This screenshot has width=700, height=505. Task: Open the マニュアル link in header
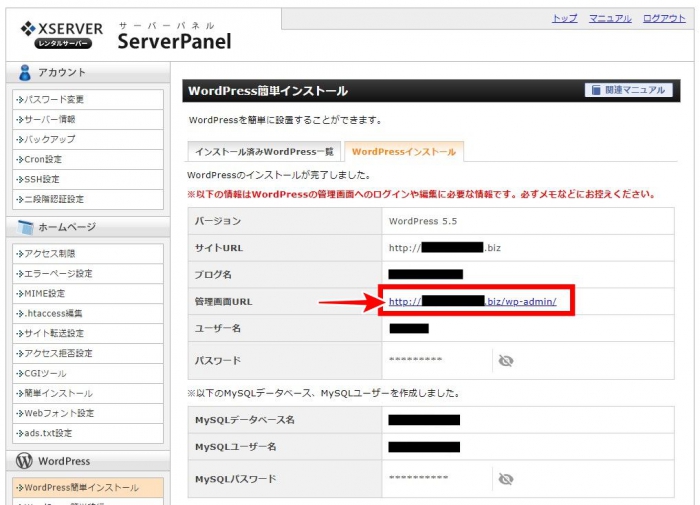point(610,18)
